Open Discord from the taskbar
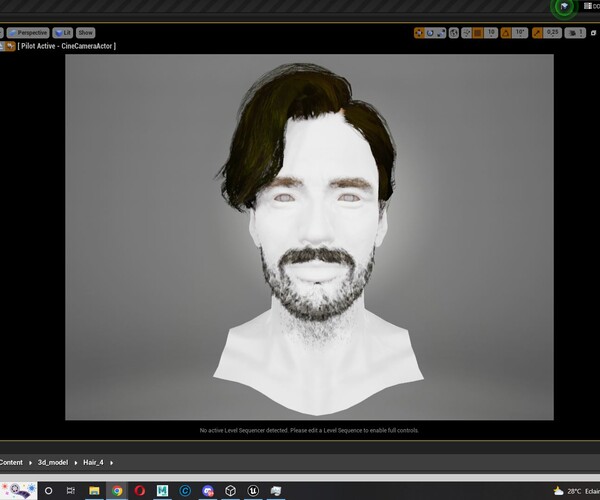This screenshot has height=500, width=600. click(x=208, y=490)
